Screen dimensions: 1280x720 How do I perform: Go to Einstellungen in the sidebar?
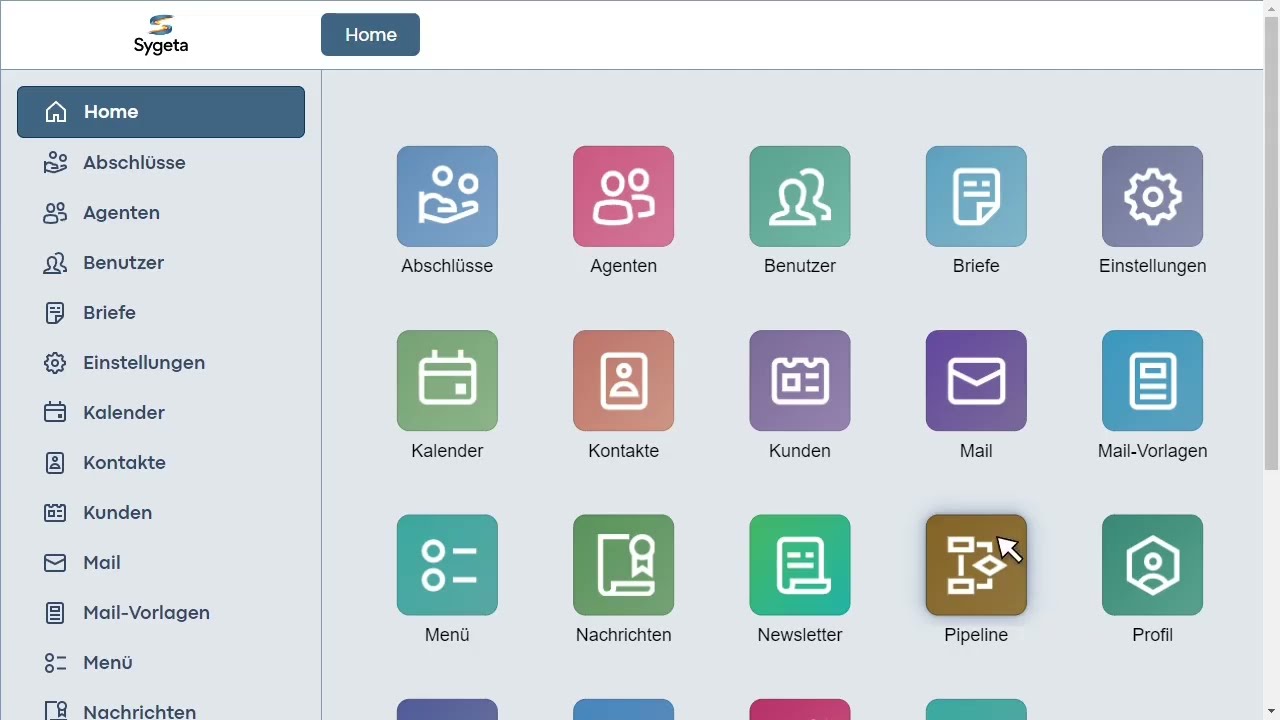tap(161, 362)
